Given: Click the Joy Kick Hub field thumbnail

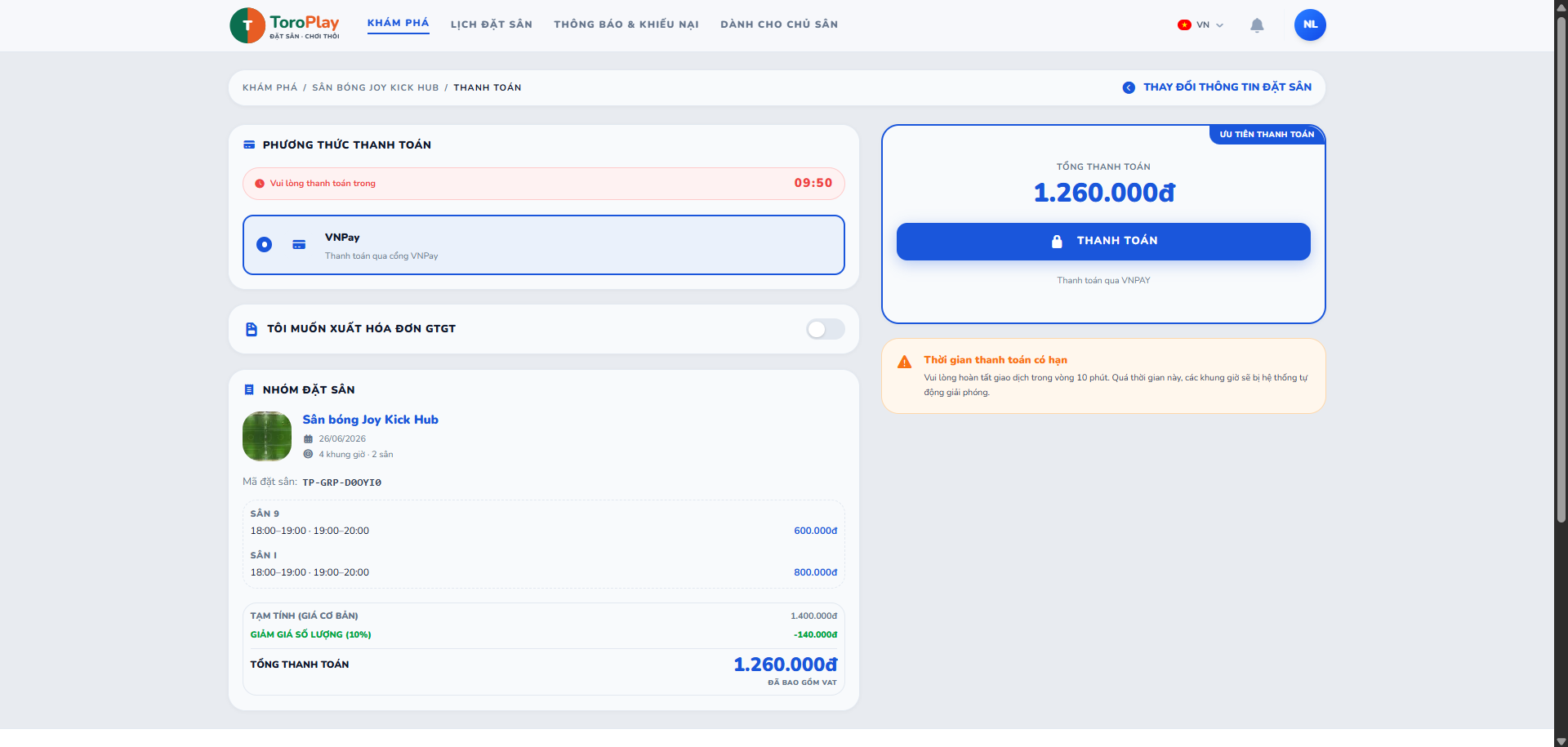Looking at the screenshot, I should click(267, 436).
